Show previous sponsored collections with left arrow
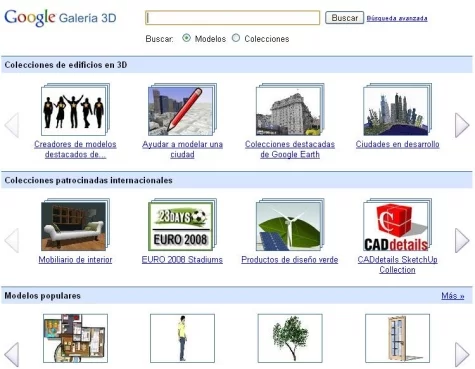This screenshot has height=369, width=475. click(12, 240)
